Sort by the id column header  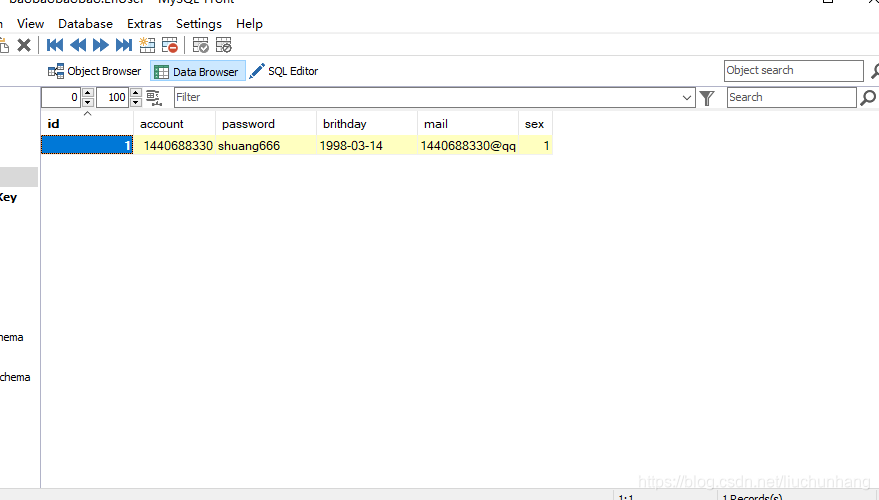coord(87,124)
